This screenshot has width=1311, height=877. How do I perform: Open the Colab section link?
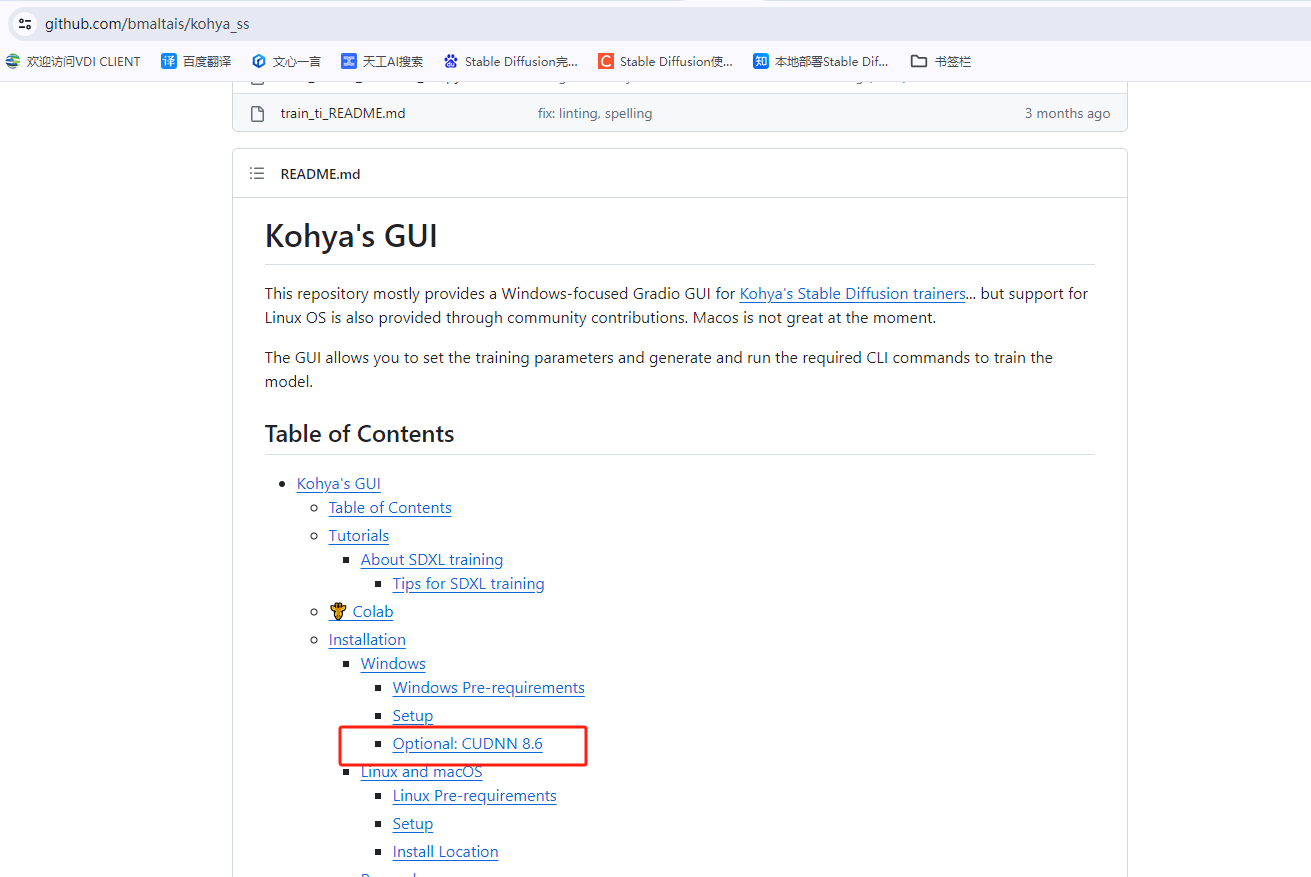(x=361, y=612)
